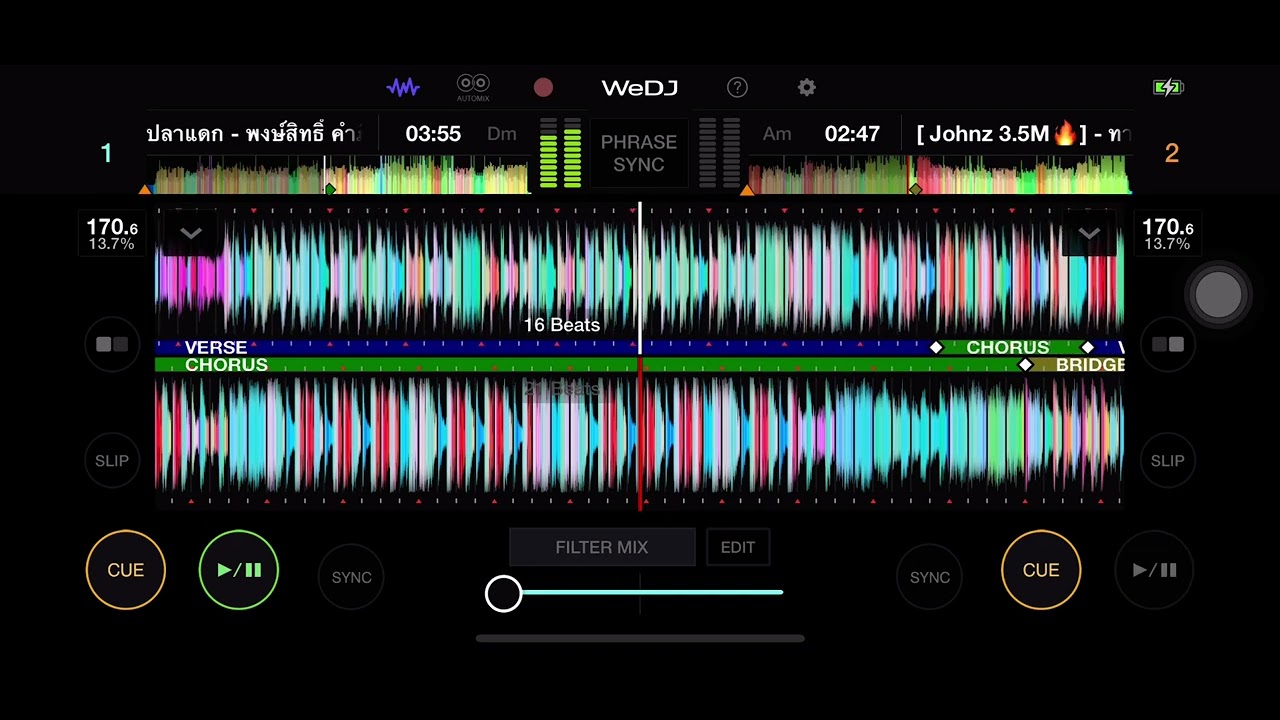Tap deck 2 remaining time 02:47
The image size is (1280, 720).
coord(852,134)
